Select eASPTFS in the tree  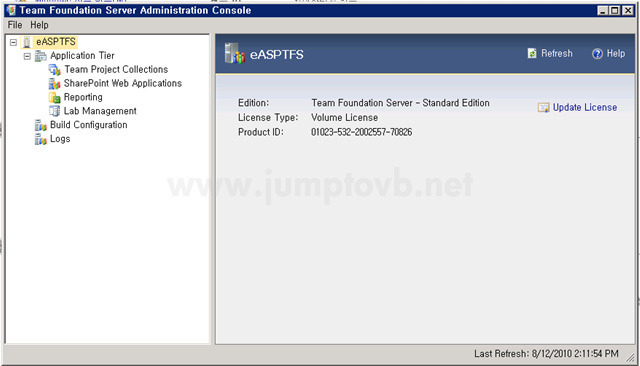(x=56, y=42)
